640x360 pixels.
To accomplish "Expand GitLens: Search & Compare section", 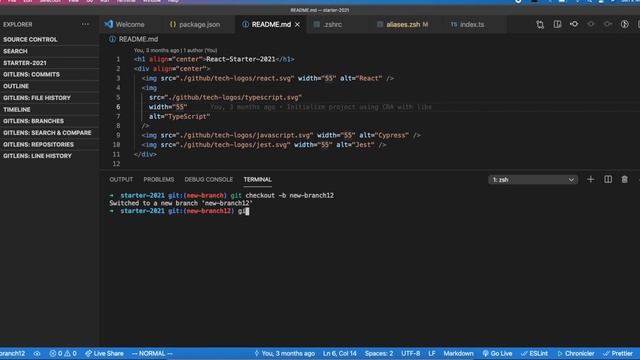I will click(x=49, y=133).
